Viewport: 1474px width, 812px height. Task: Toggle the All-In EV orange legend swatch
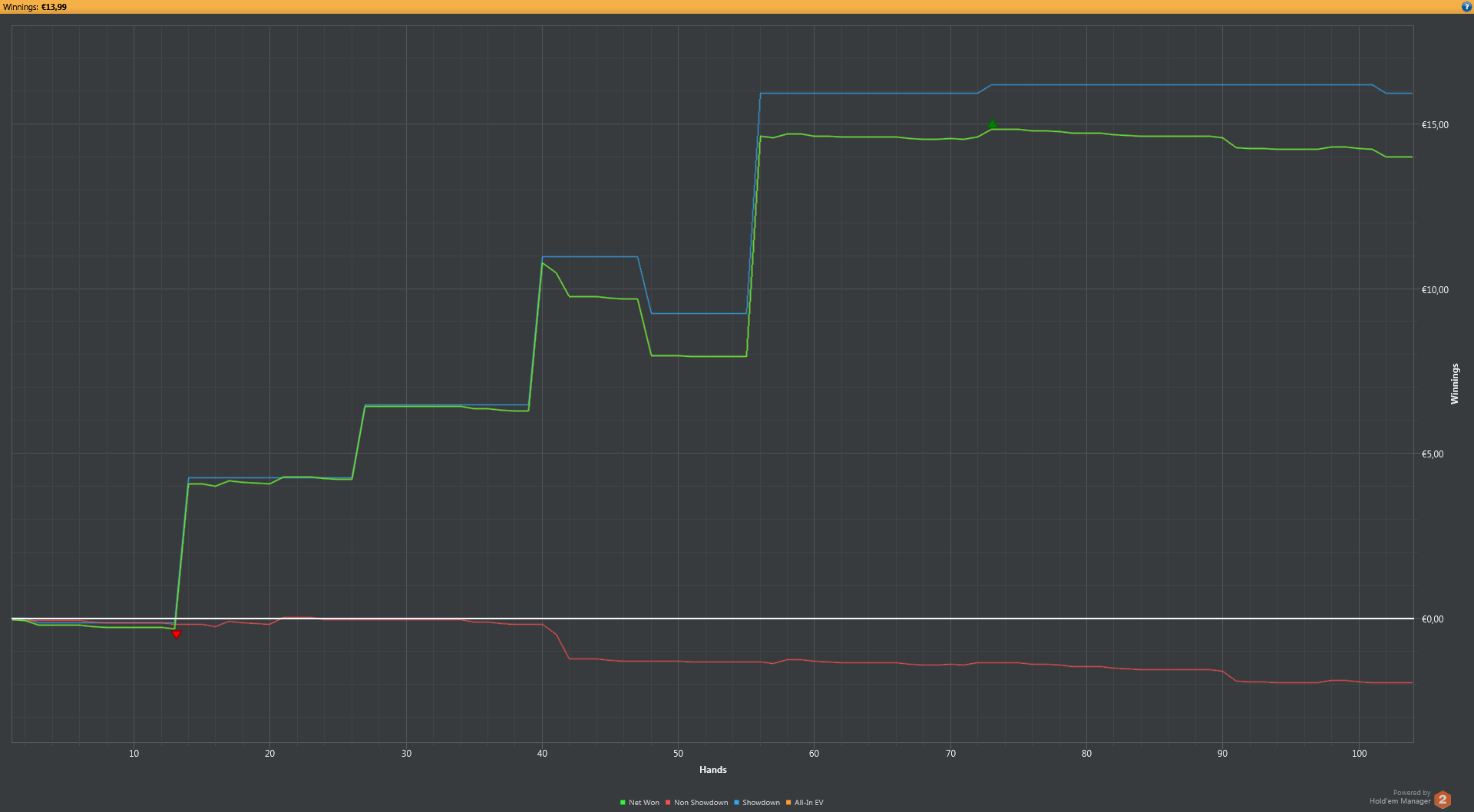tap(788, 803)
